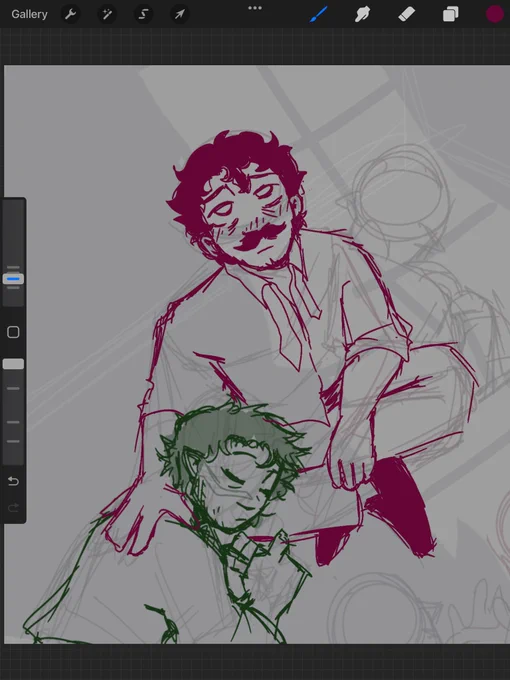The height and width of the screenshot is (680, 510).
Task: Open the Adjustments magic wand menu
Action: tap(107, 14)
